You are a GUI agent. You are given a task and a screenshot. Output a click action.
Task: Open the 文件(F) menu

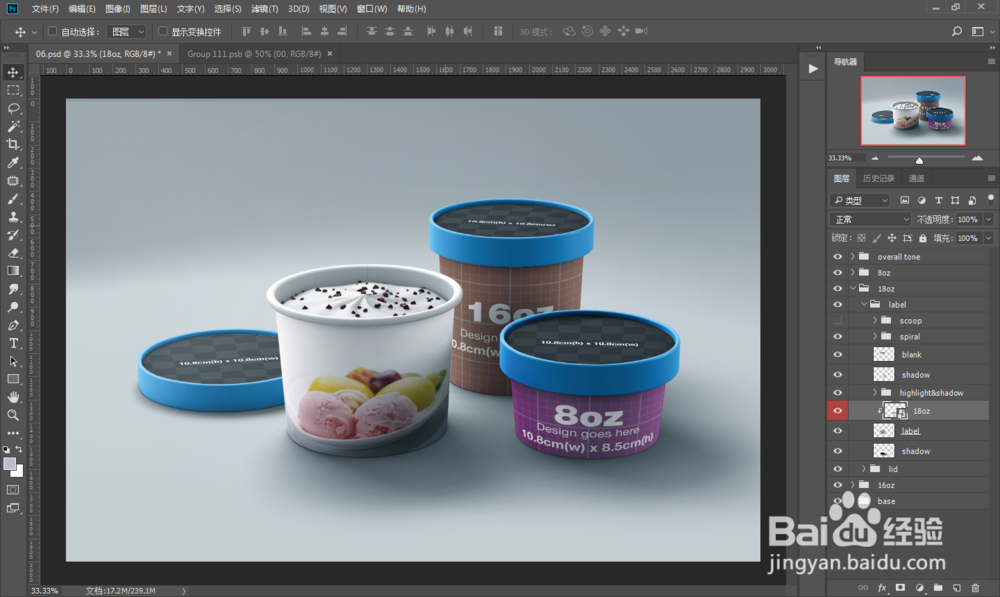coord(45,9)
